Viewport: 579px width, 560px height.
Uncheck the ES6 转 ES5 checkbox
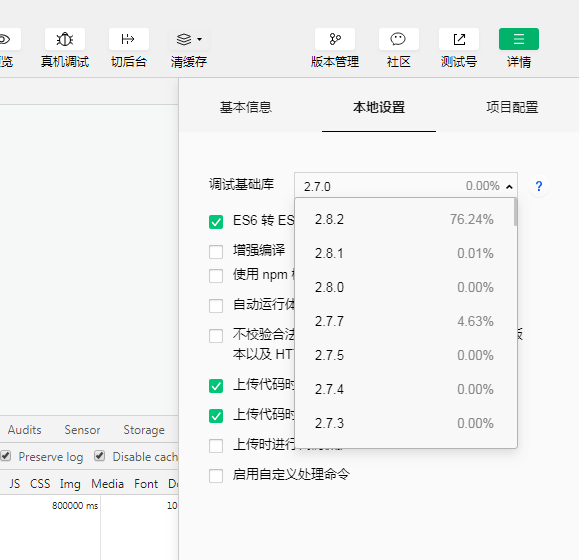pos(216,222)
